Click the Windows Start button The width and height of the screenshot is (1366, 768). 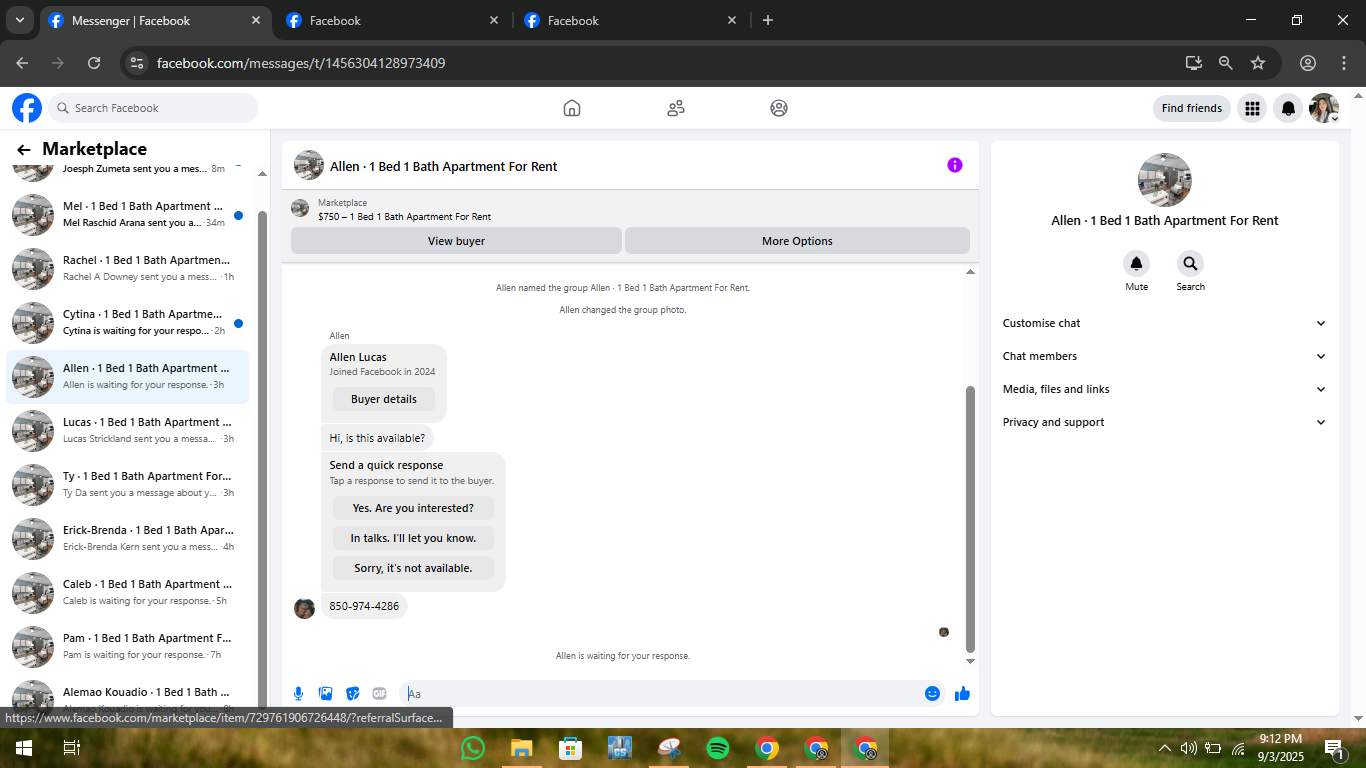pyautogui.click(x=23, y=748)
